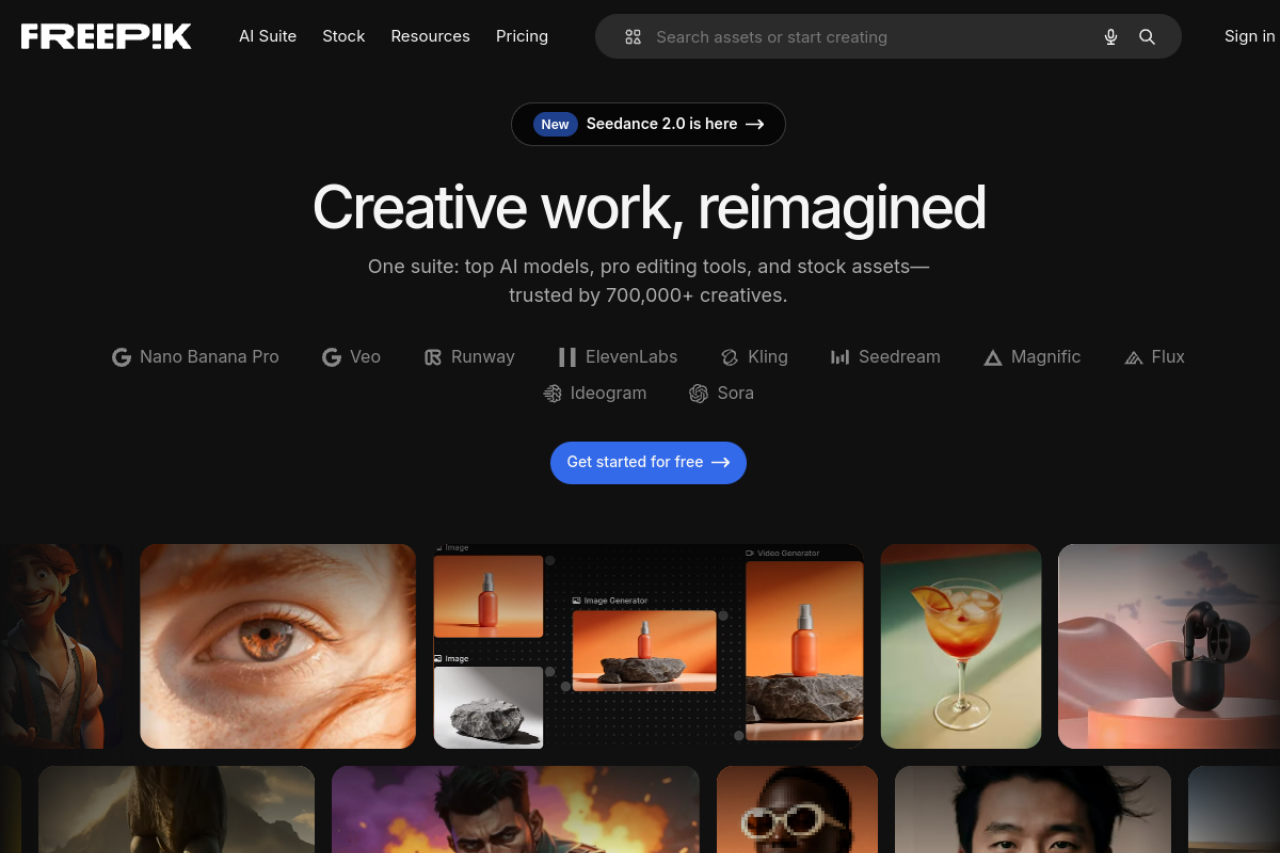This screenshot has width=1280, height=853.
Task: Click the Kling logo icon
Action: coord(729,357)
